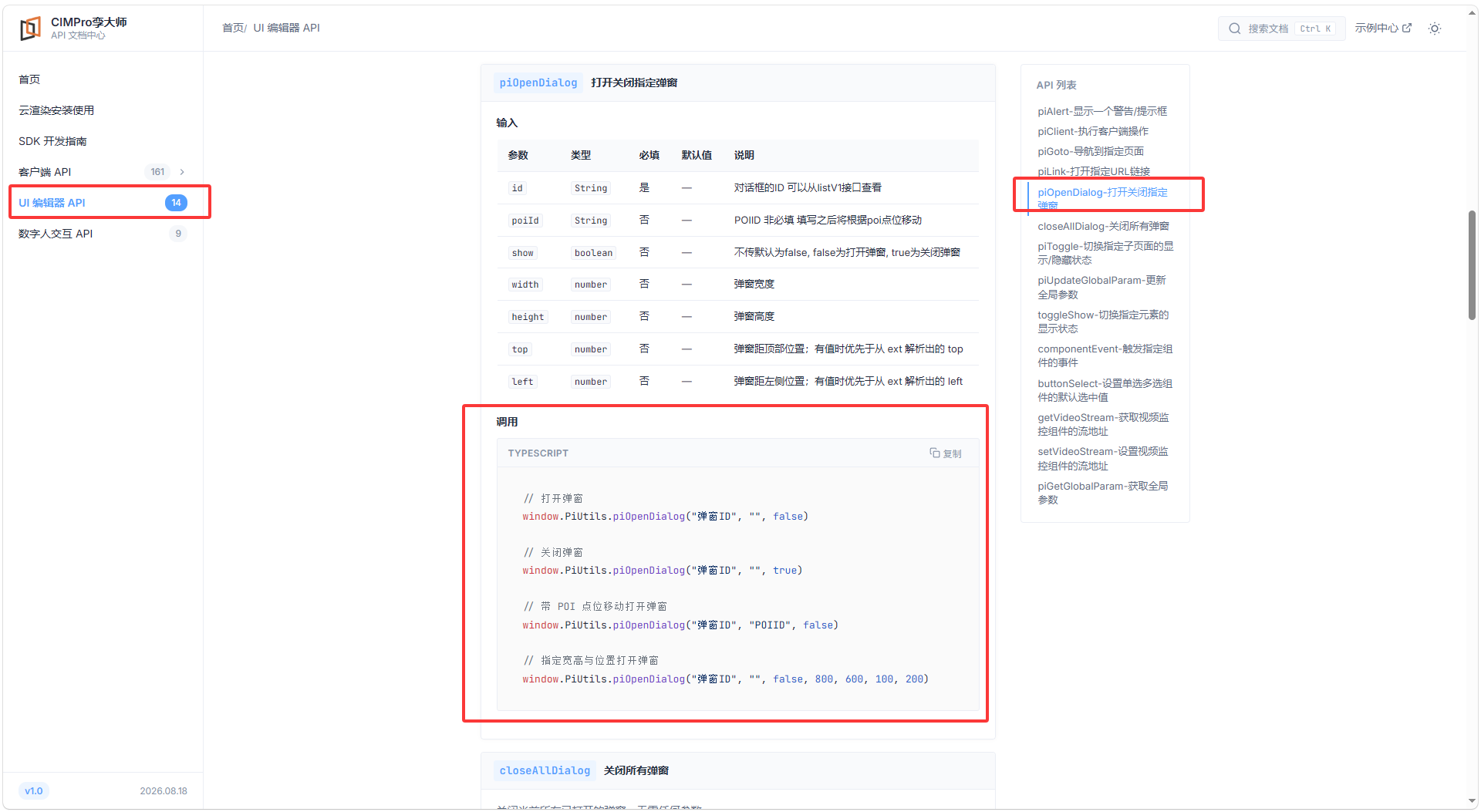Image resolution: width=1481 pixels, height=812 pixels.
Task: Click the CIMPro logo icon
Action: pyautogui.click(x=30, y=29)
